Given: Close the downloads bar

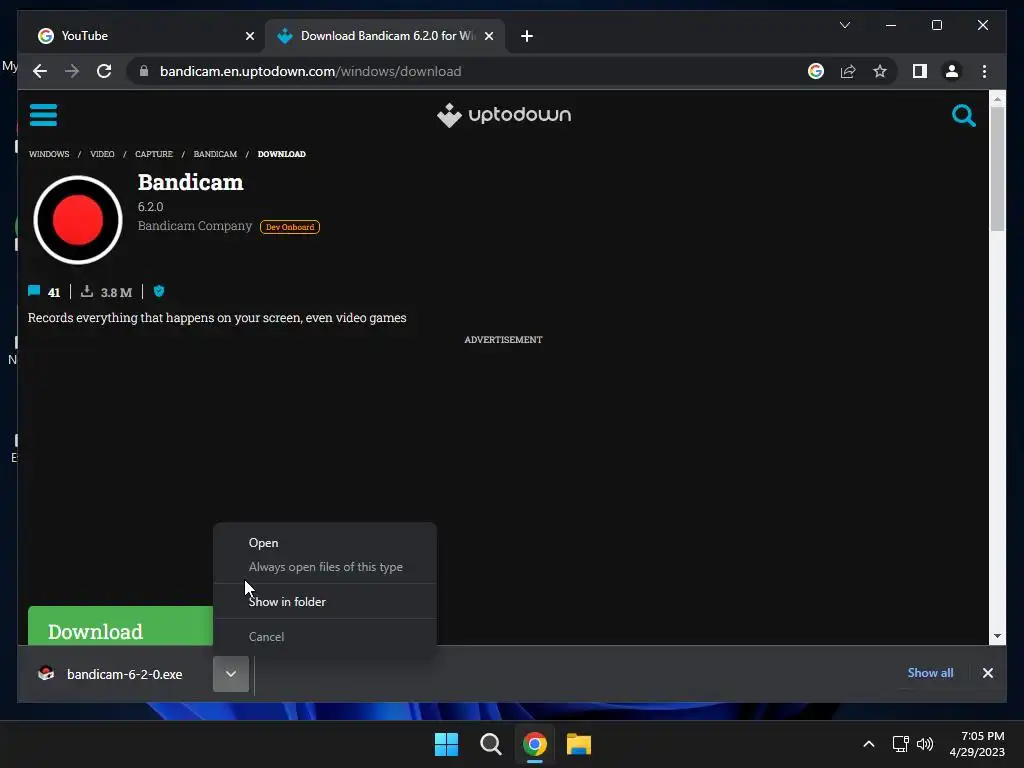Looking at the screenshot, I should pos(987,673).
